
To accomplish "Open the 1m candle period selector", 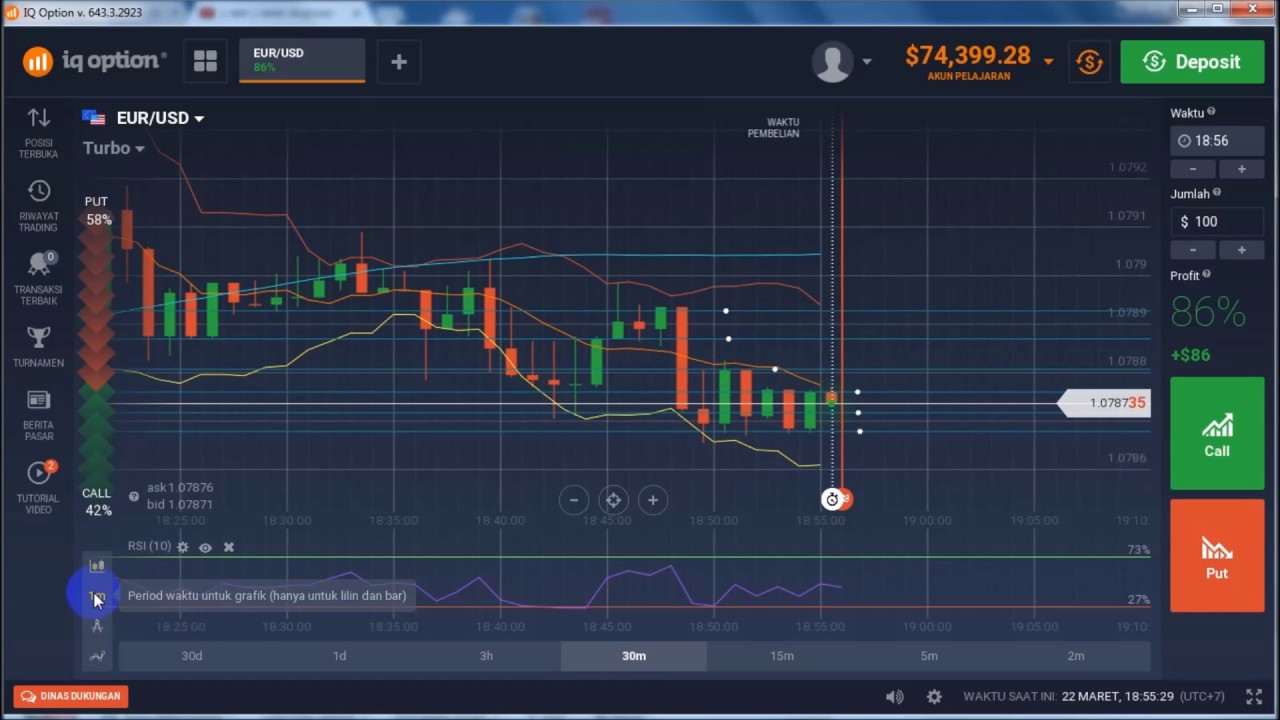I will (97, 596).
